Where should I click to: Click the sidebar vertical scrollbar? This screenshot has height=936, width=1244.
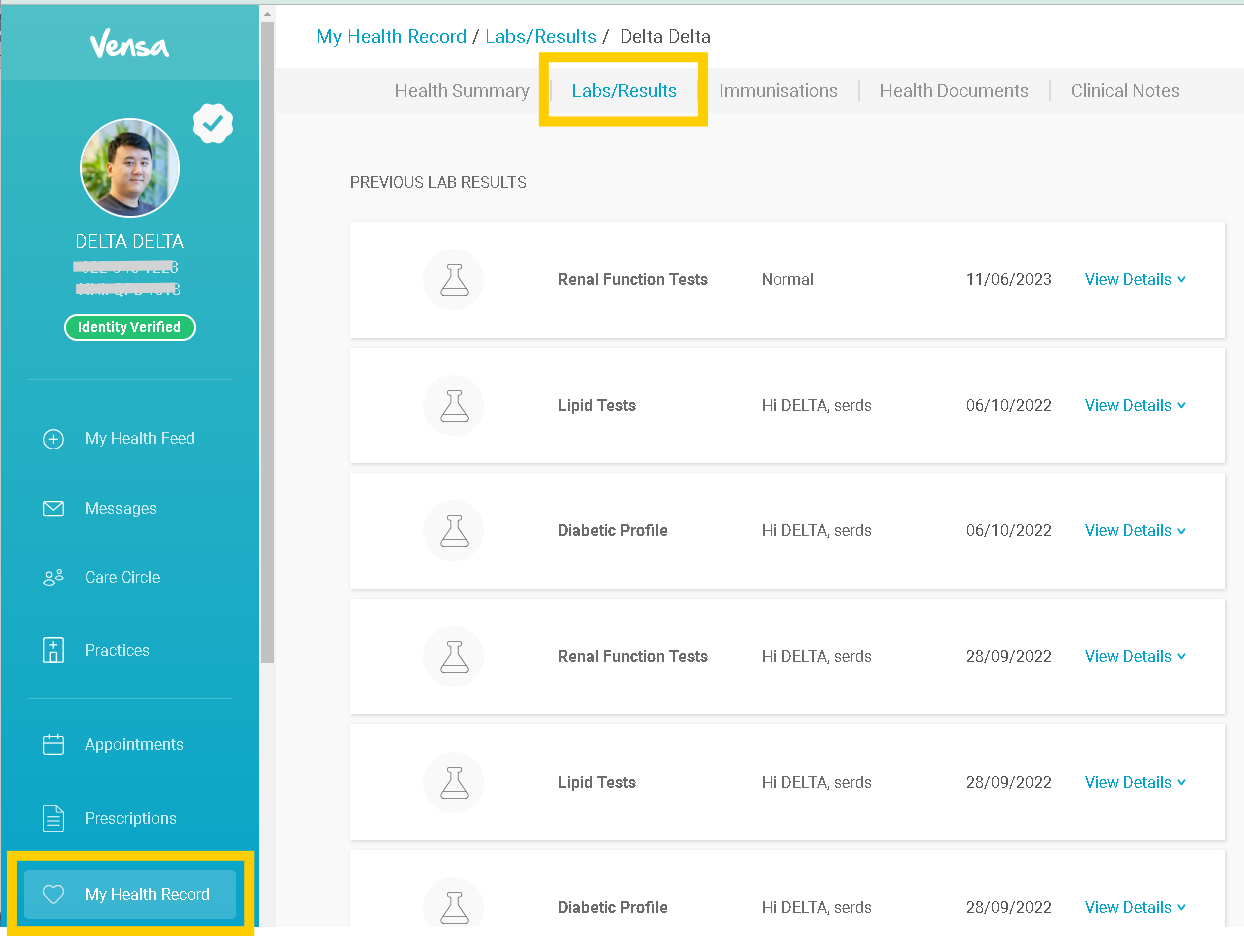click(x=267, y=340)
